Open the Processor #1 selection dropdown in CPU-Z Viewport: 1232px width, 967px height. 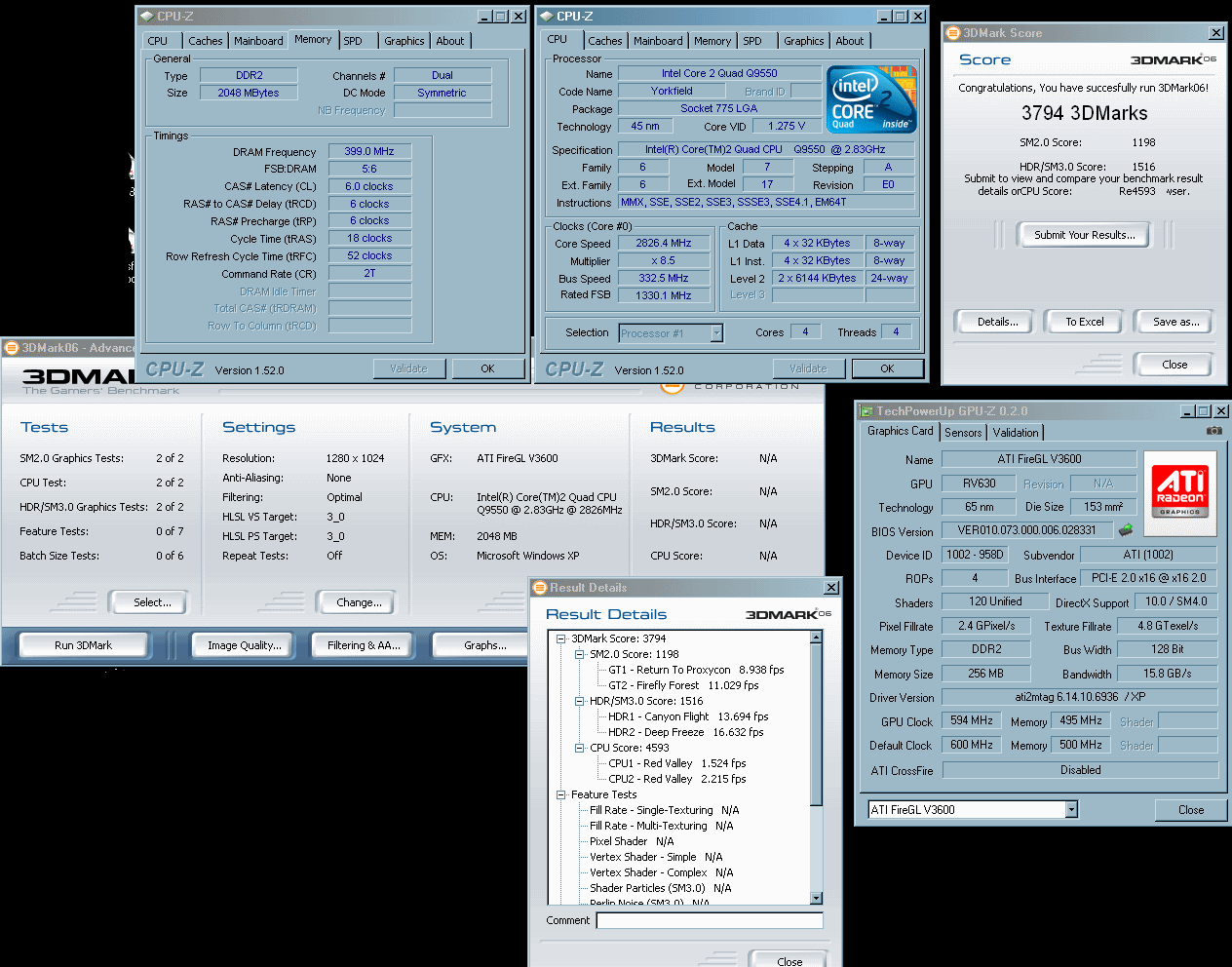click(x=716, y=333)
